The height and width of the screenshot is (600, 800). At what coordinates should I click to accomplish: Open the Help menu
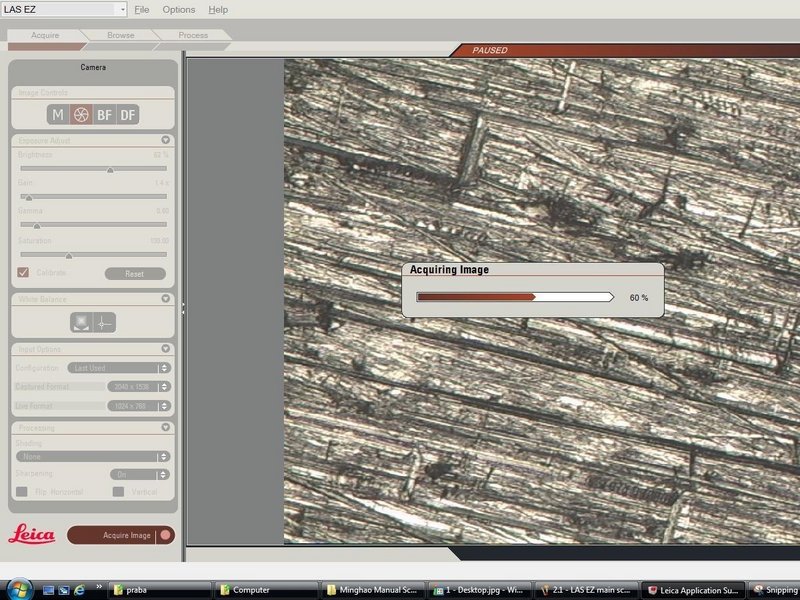(218, 10)
